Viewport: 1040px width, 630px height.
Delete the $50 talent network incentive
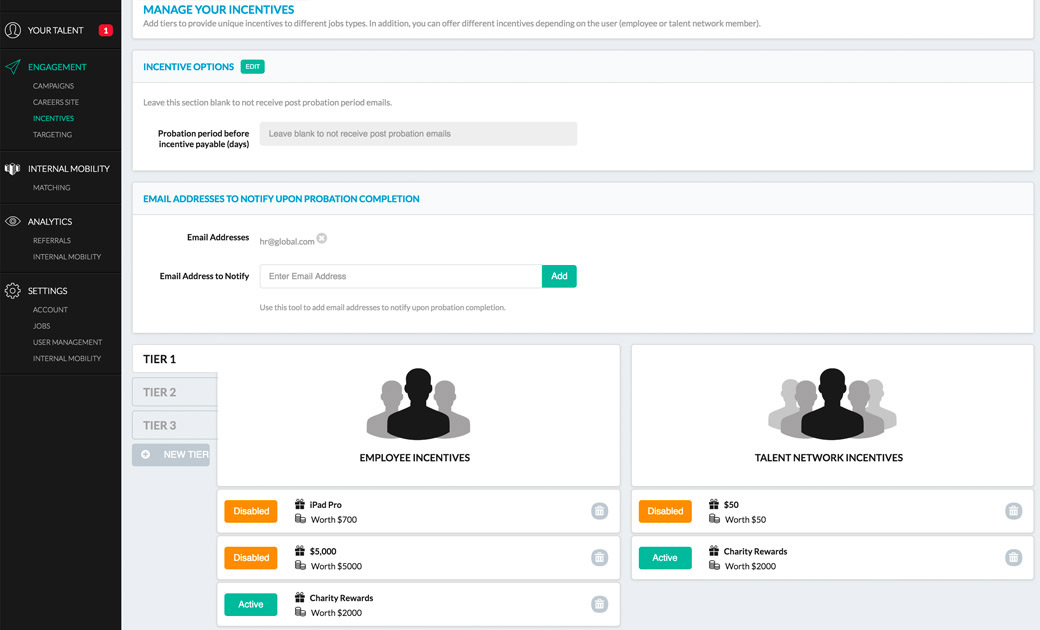[x=1013, y=511]
